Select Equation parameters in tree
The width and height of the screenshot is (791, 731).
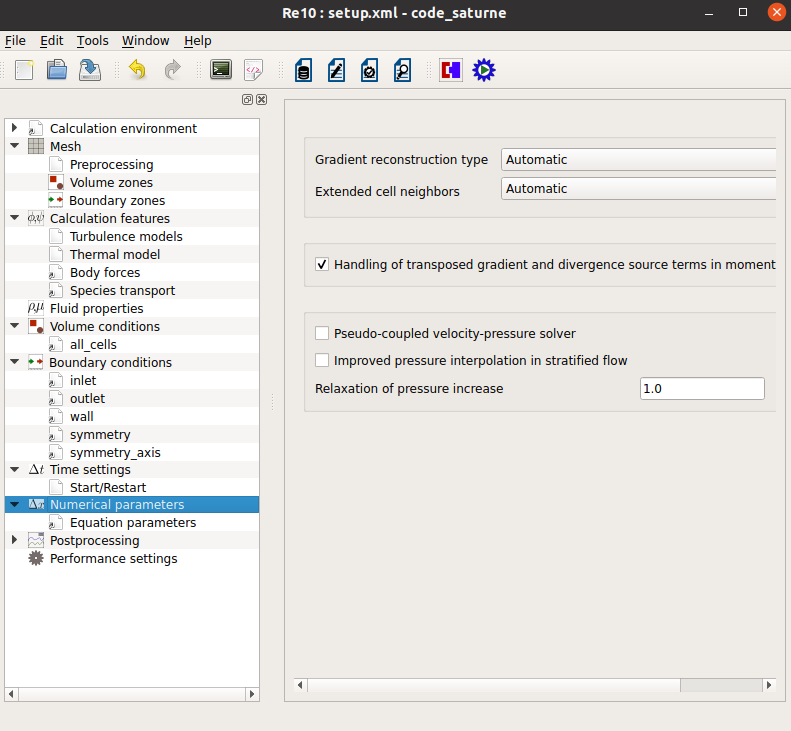[132, 523]
